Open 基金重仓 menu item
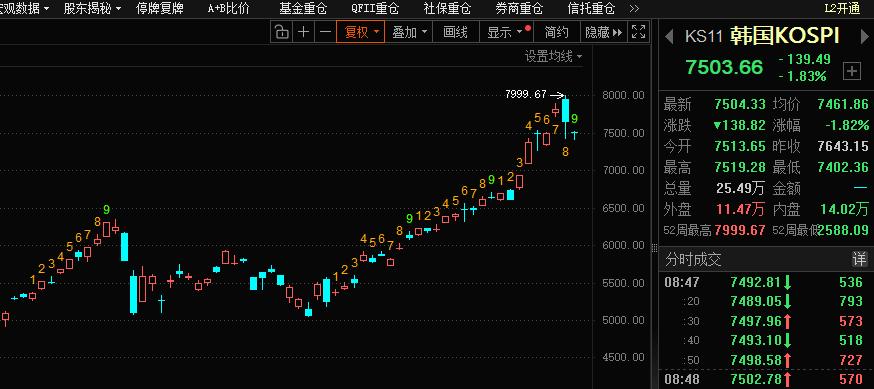Image resolution: width=874 pixels, height=389 pixels. click(303, 8)
